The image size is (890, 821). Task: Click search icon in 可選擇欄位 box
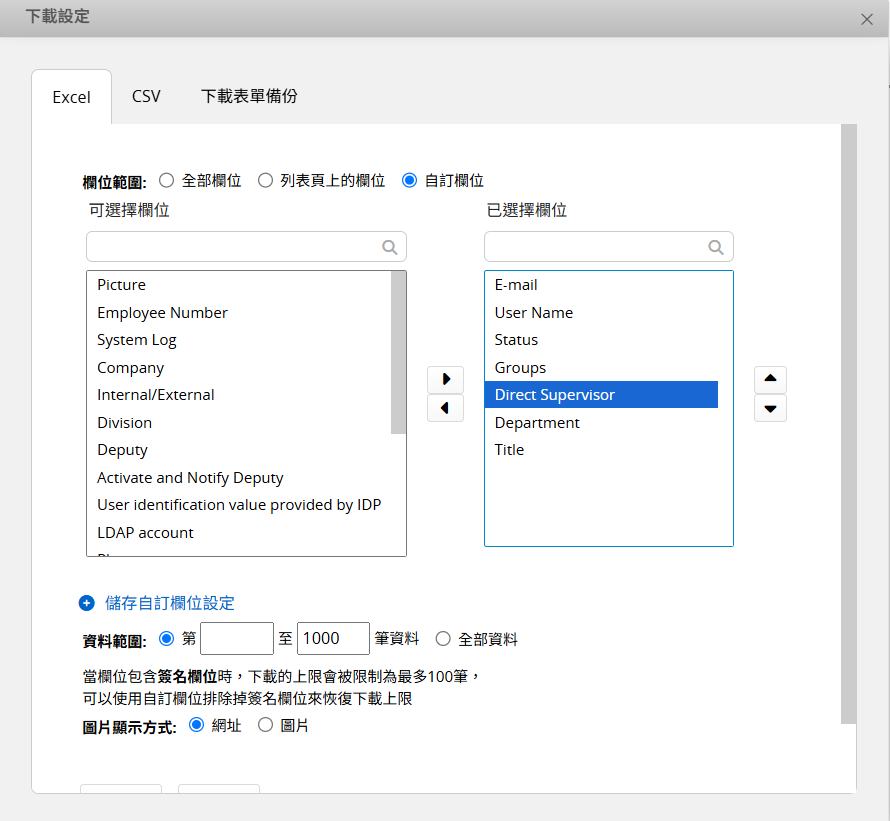pyautogui.click(x=389, y=247)
